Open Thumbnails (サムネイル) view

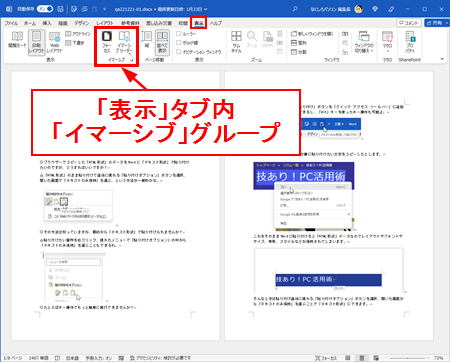coord(236,42)
